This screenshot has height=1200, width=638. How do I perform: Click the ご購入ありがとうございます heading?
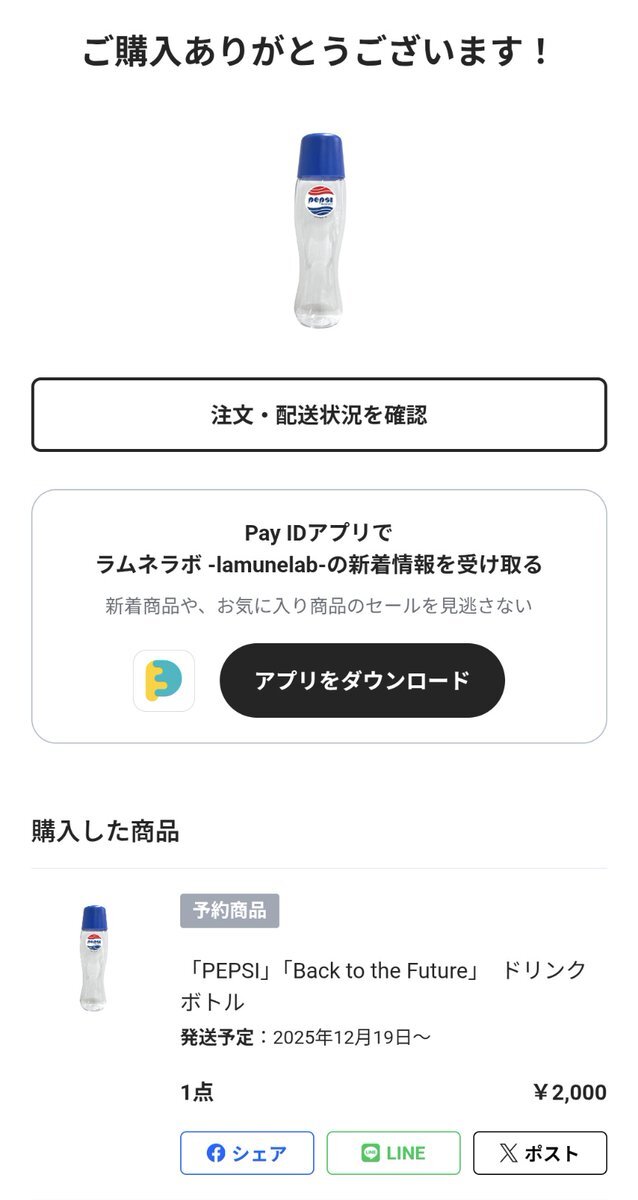point(318,52)
